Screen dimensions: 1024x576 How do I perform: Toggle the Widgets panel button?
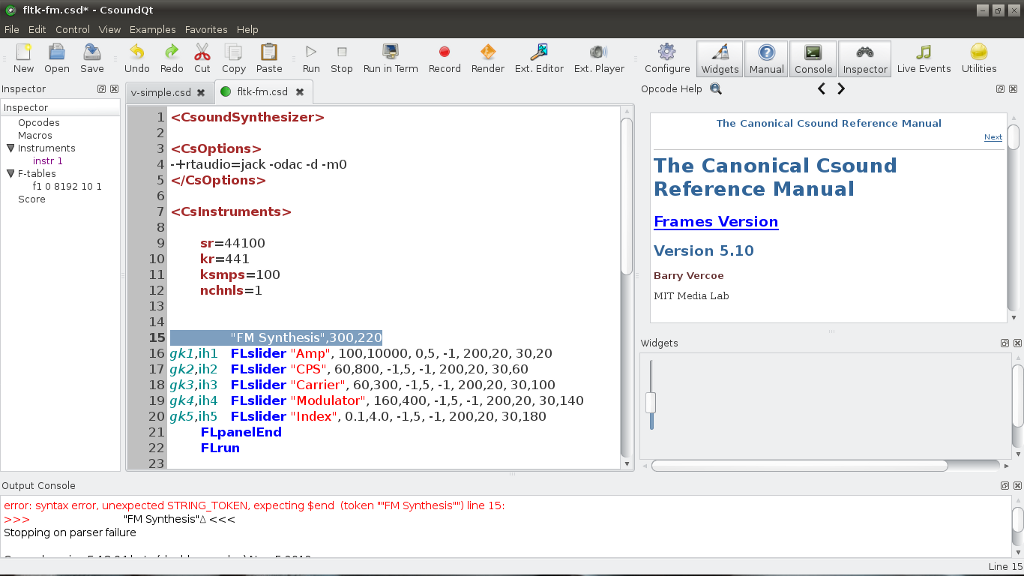click(719, 58)
